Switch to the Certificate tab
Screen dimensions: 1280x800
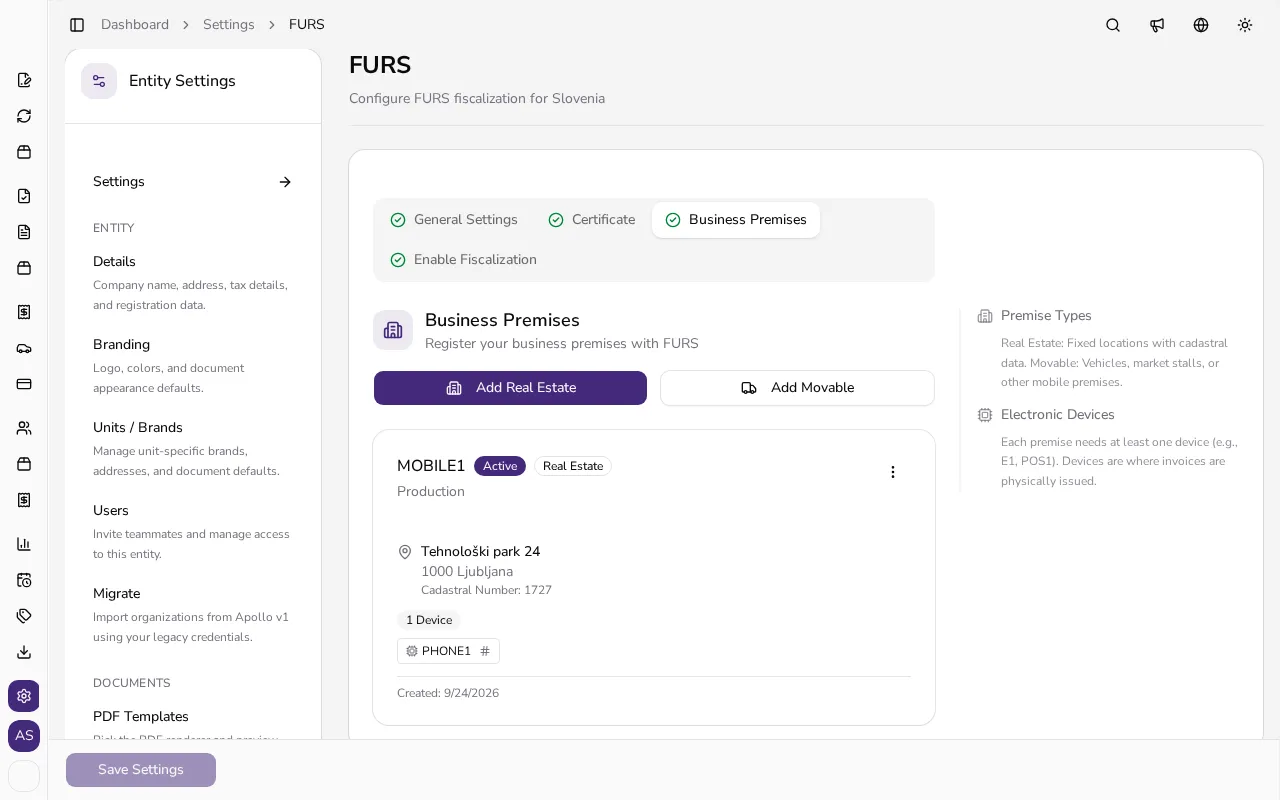(x=592, y=220)
